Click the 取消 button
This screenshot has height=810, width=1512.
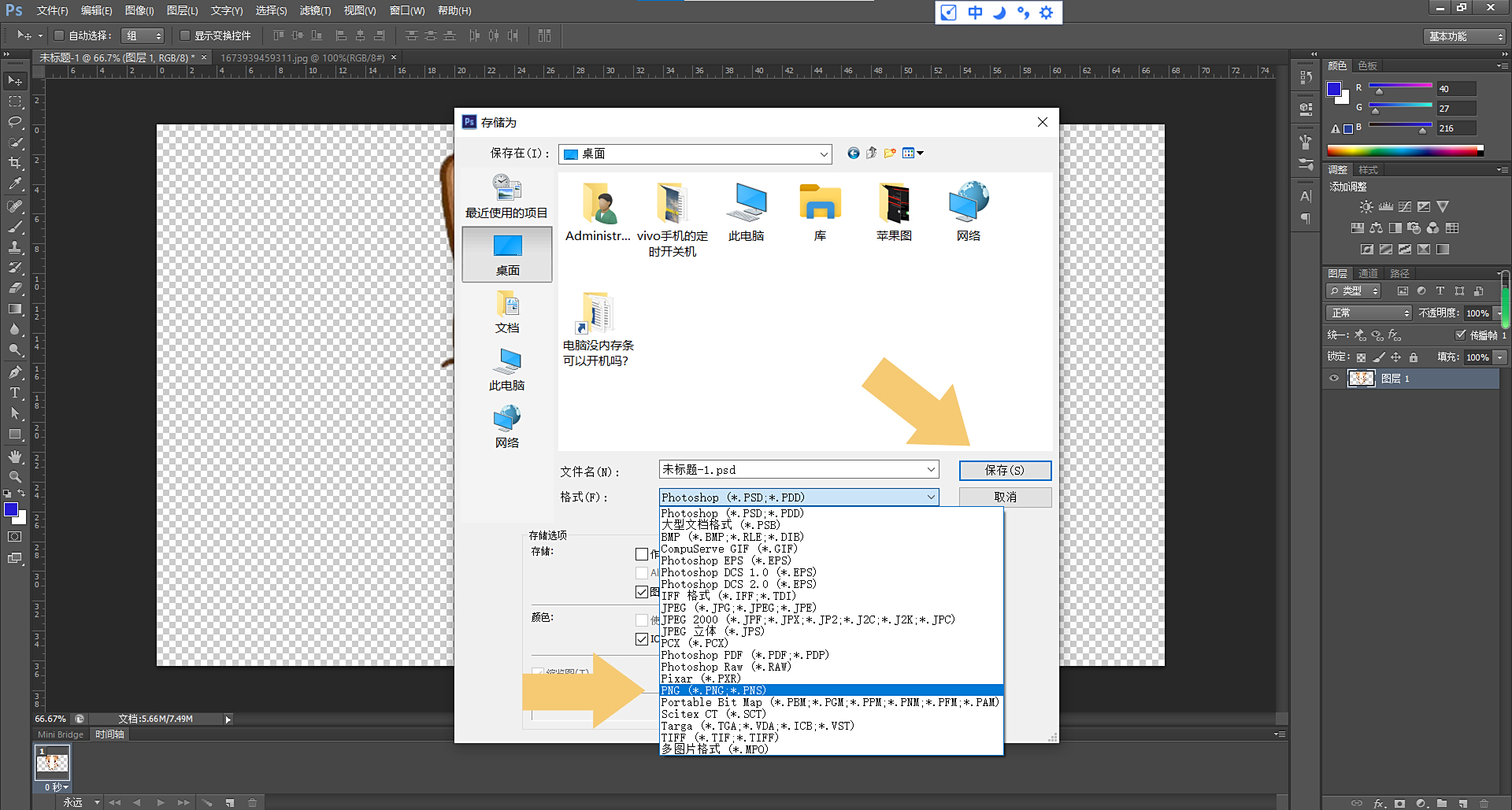point(1005,497)
